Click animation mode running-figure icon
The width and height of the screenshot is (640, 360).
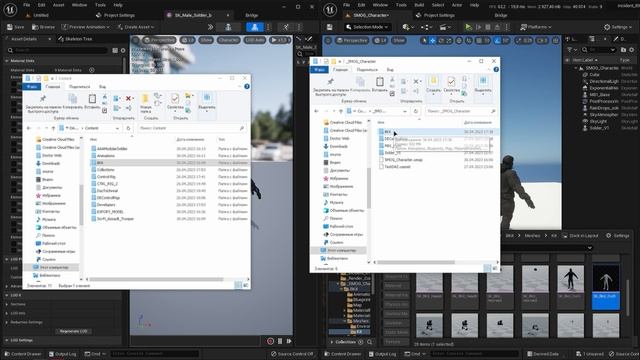click(x=286, y=27)
